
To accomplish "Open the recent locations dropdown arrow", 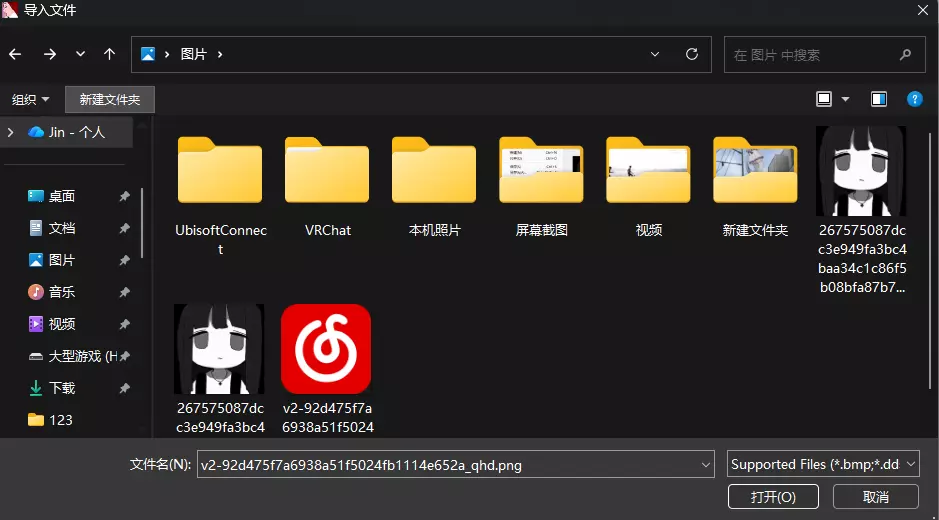I will 80,55.
